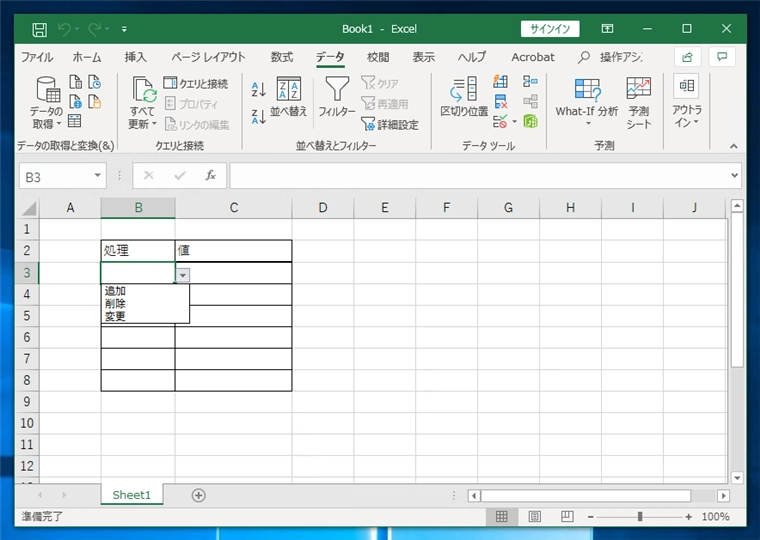The image size is (760, 540).
Task: Toggle the フィルター funnel button
Action: (x=337, y=97)
